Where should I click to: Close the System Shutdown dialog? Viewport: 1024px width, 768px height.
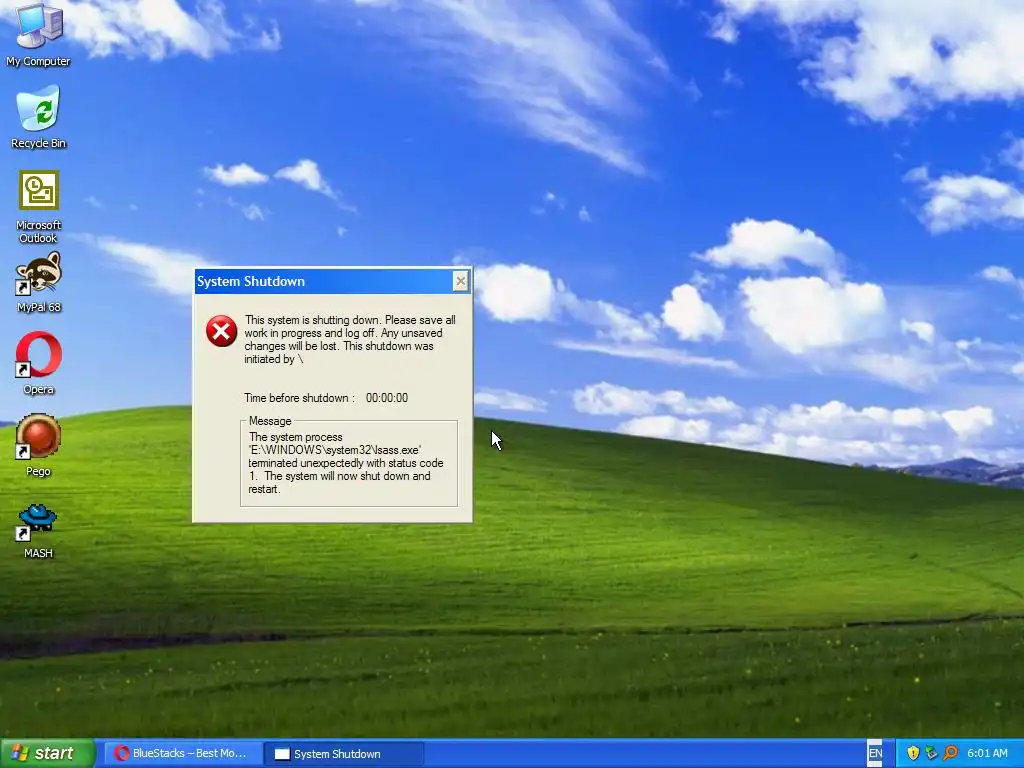460,281
